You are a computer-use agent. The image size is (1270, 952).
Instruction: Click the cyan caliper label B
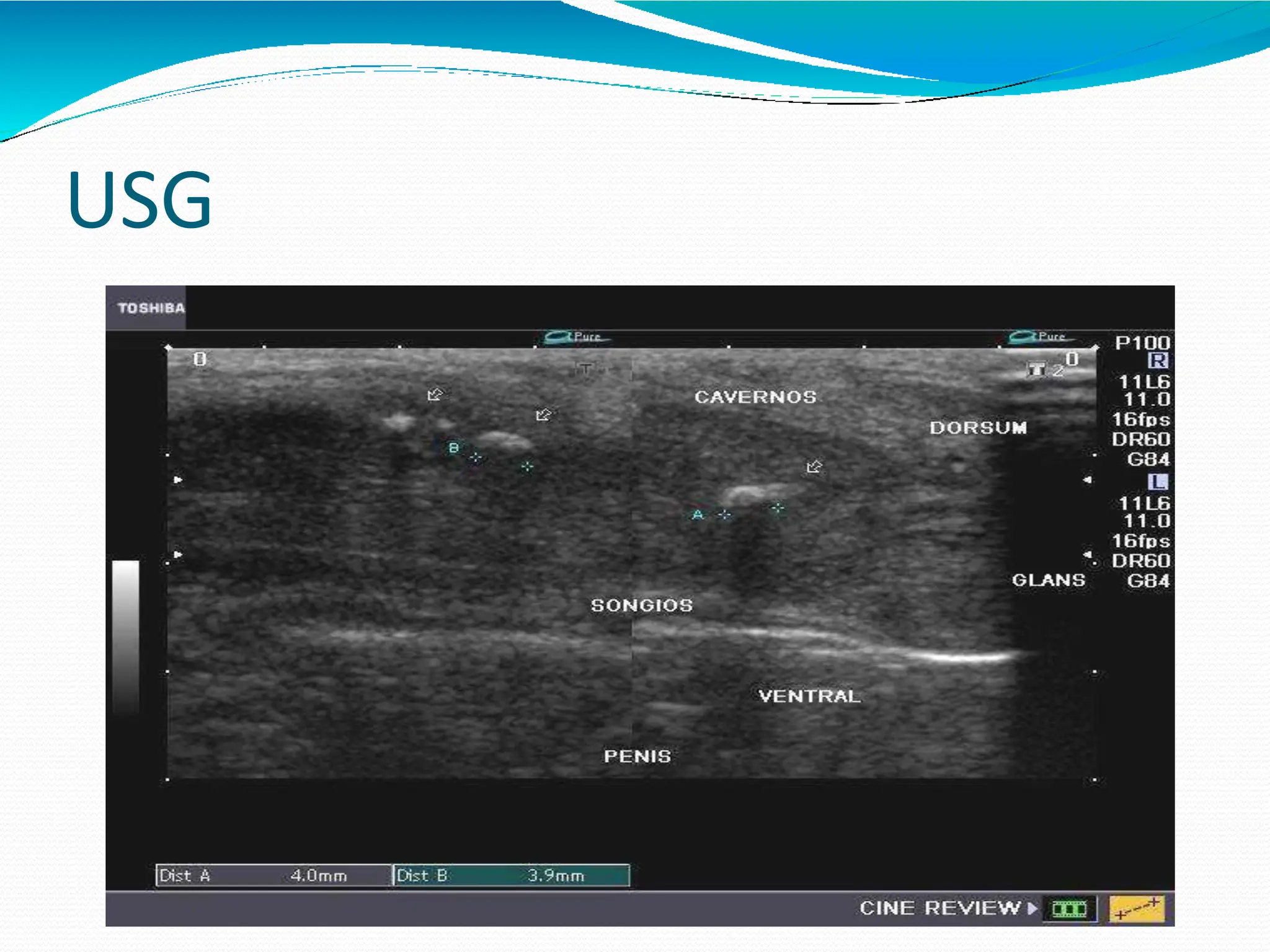click(x=454, y=447)
